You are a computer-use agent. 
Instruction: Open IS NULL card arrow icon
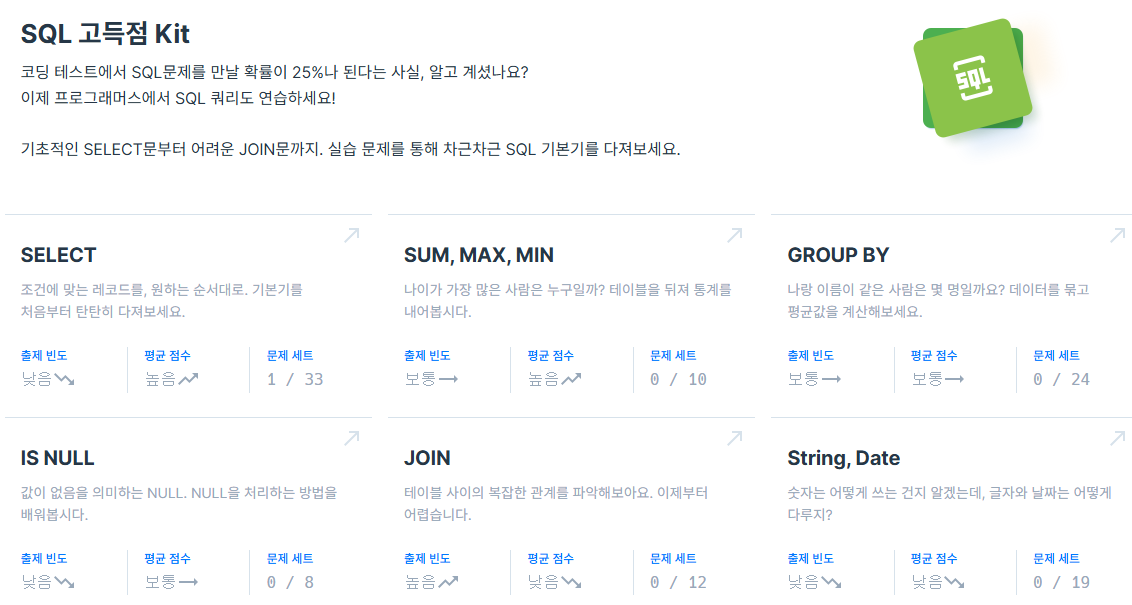[x=352, y=438]
